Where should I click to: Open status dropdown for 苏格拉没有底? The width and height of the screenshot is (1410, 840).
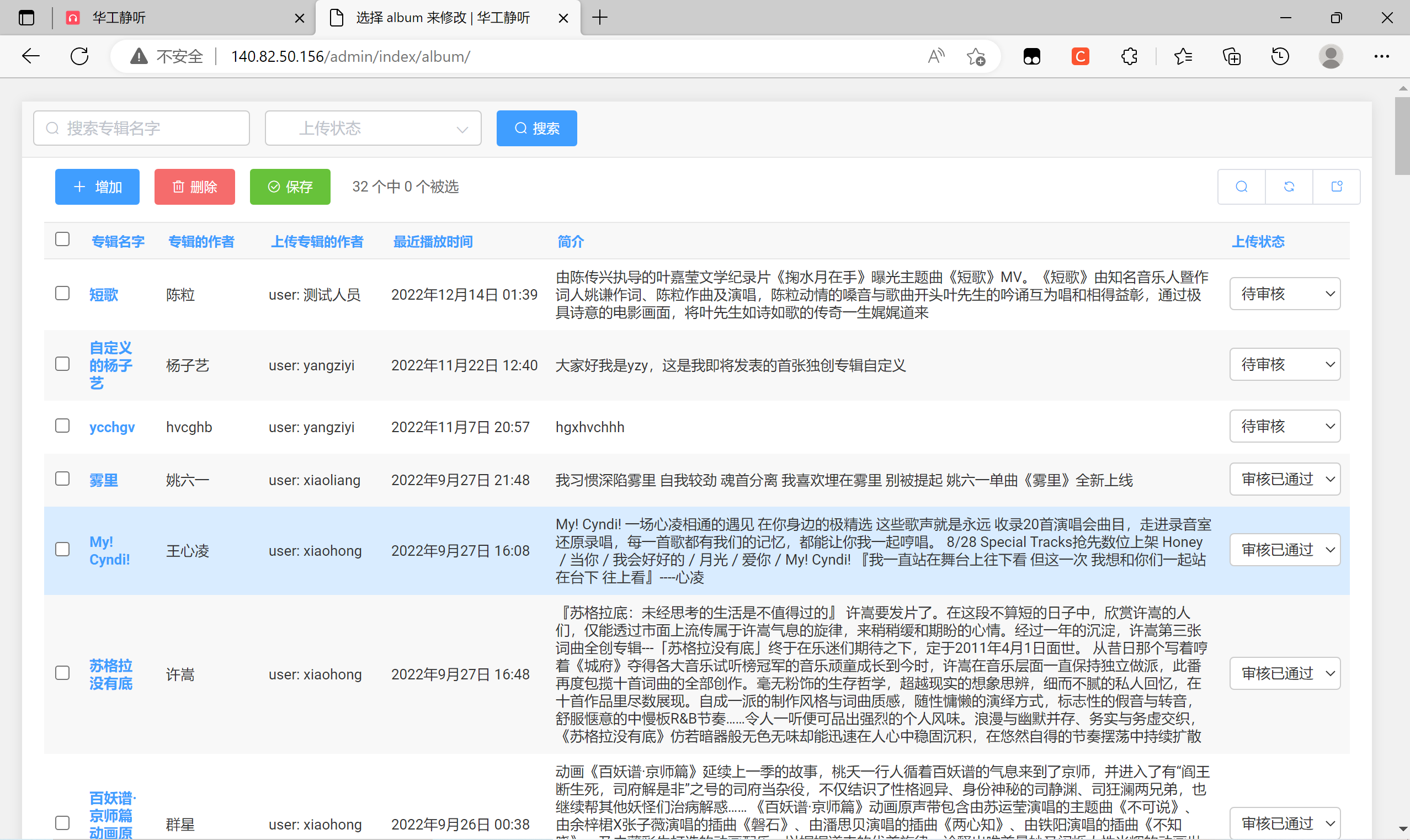(1285, 673)
